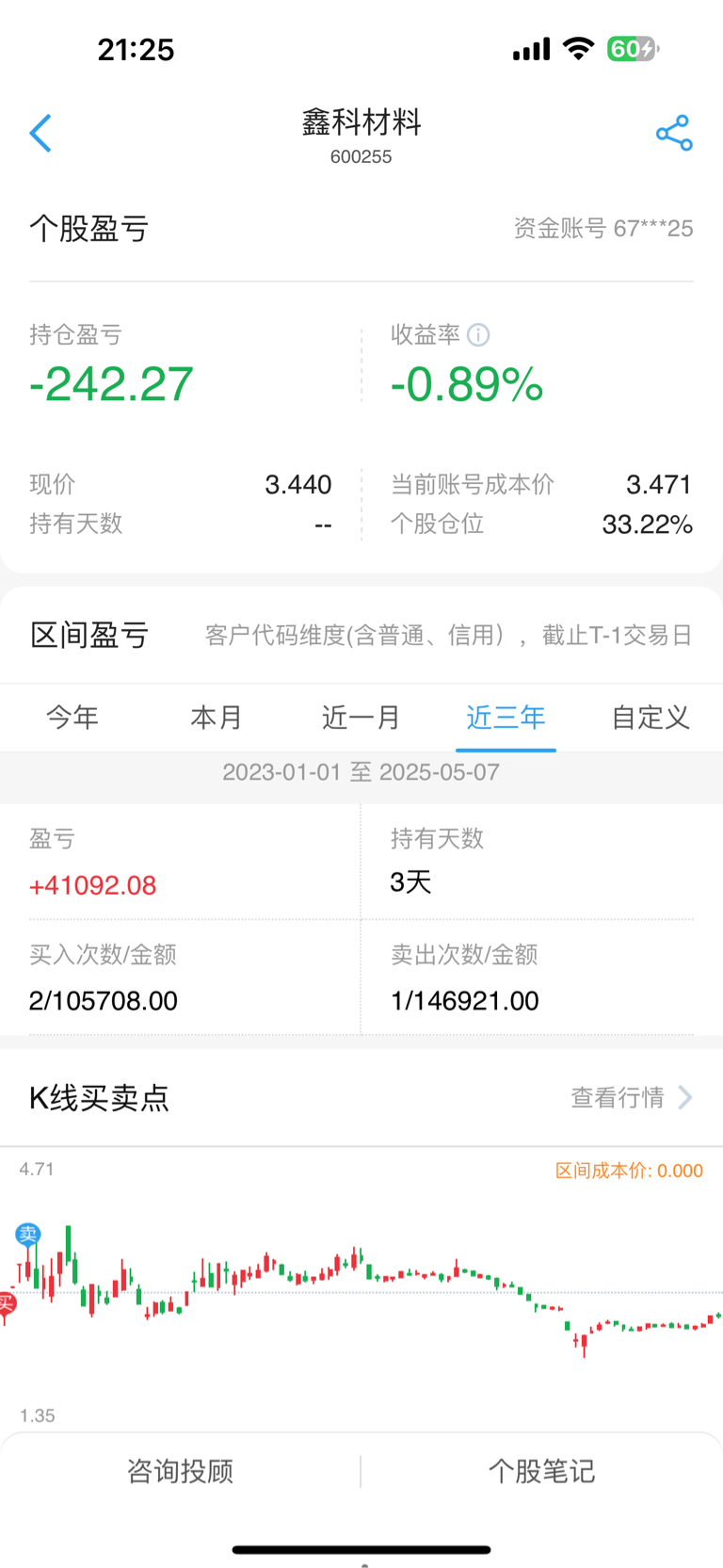This screenshot has width=723, height=1568.
Task: Open the 自定义 date range tab
Action: (x=651, y=718)
